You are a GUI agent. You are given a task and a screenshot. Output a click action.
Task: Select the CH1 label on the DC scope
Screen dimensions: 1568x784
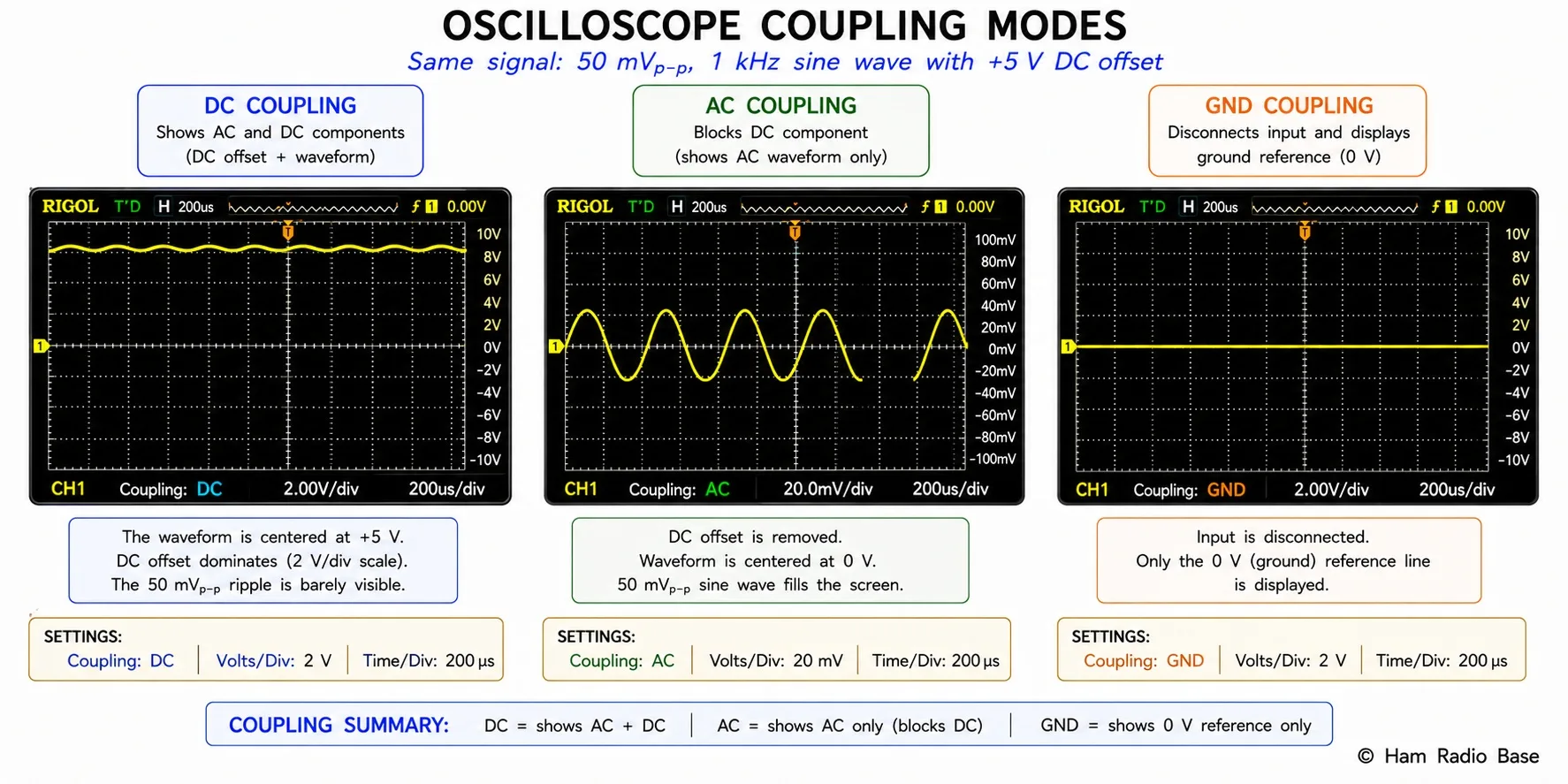pyautogui.click(x=68, y=489)
